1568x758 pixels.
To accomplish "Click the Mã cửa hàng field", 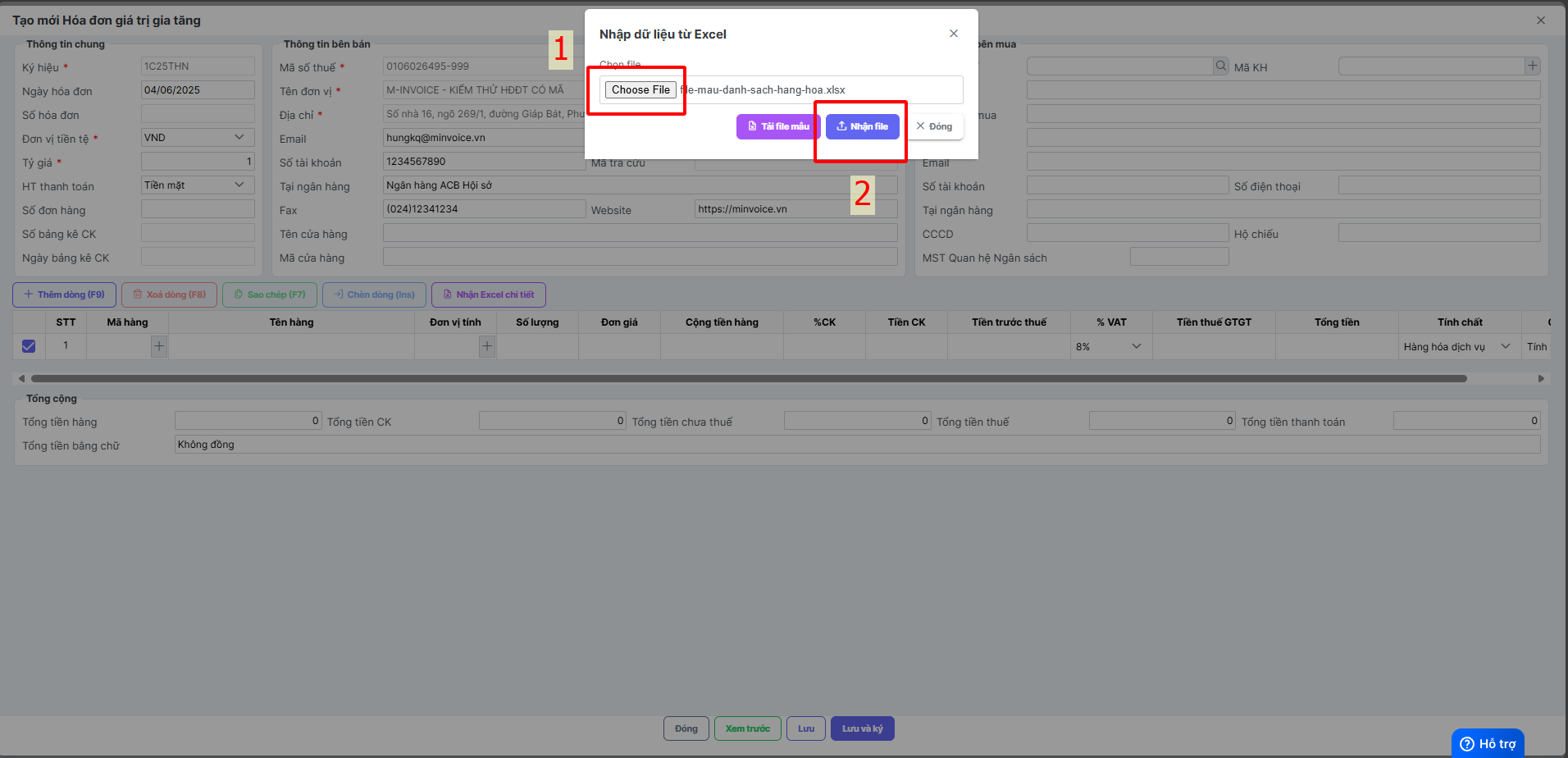I will pyautogui.click(x=640, y=256).
